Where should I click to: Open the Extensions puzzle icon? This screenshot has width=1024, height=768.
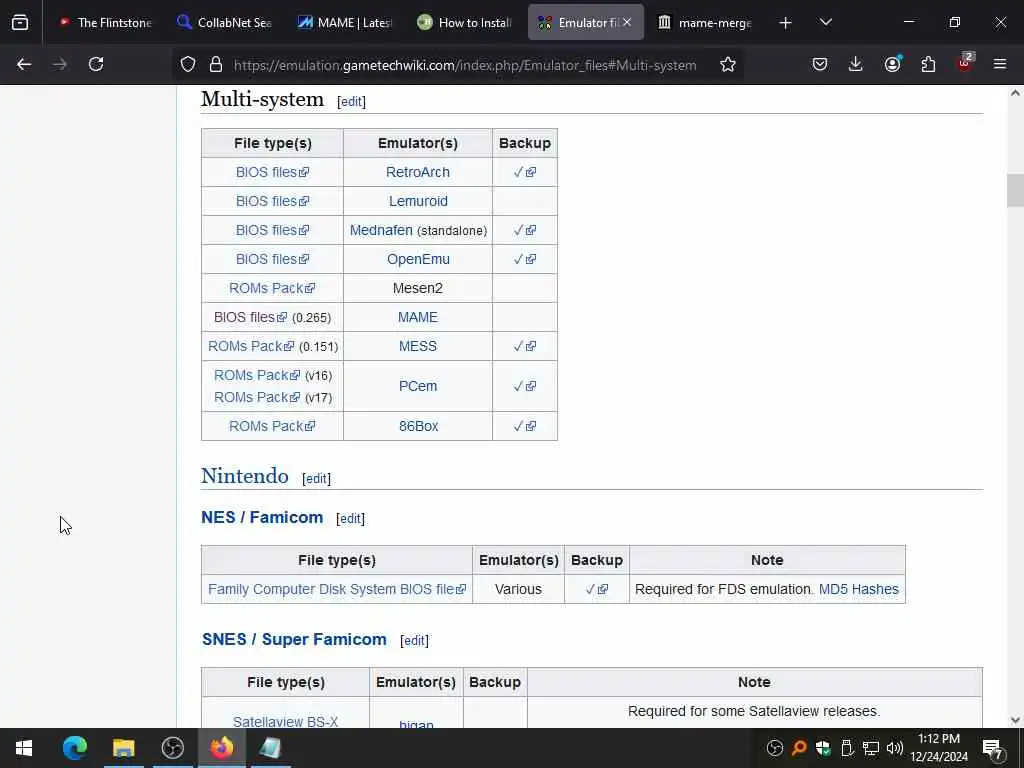[x=928, y=64]
